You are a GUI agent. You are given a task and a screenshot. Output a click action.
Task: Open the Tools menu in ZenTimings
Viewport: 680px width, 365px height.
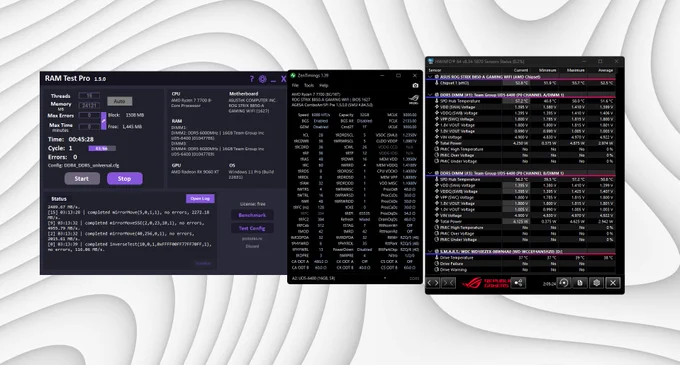(309, 85)
